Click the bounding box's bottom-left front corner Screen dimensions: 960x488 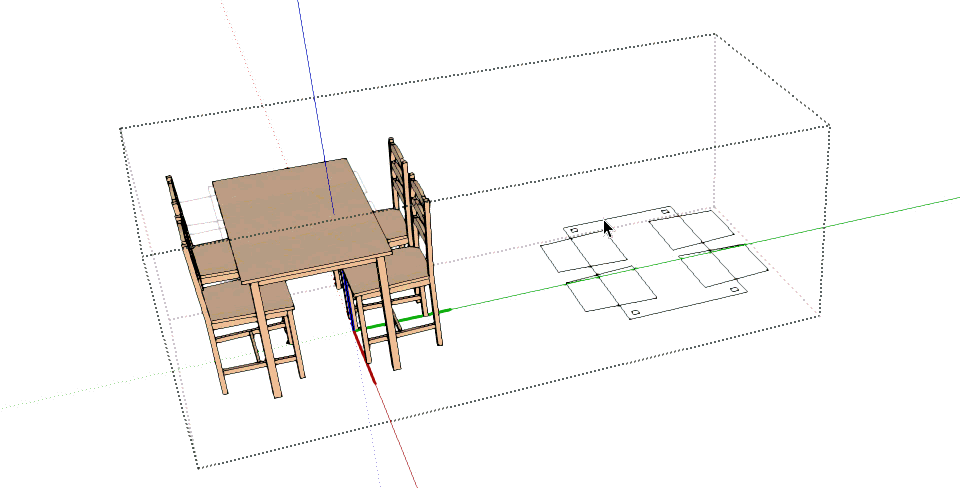click(199, 467)
